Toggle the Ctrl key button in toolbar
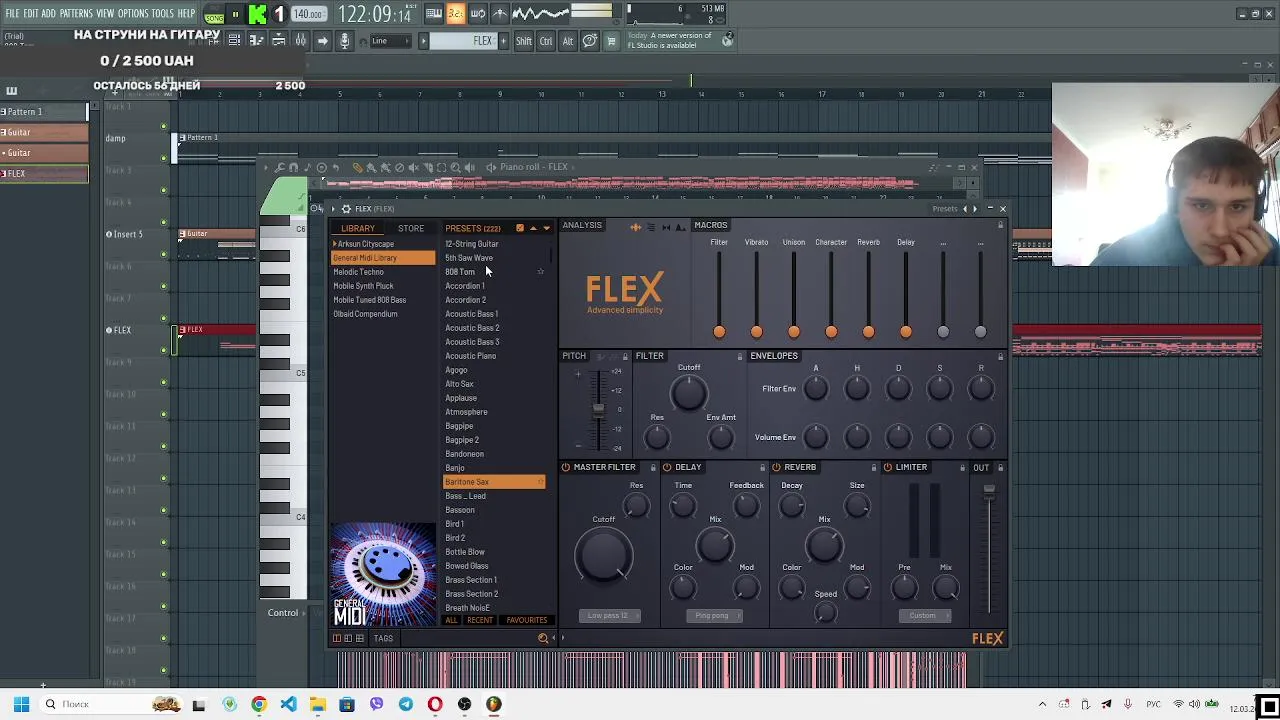The width and height of the screenshot is (1280, 720). pos(546,41)
